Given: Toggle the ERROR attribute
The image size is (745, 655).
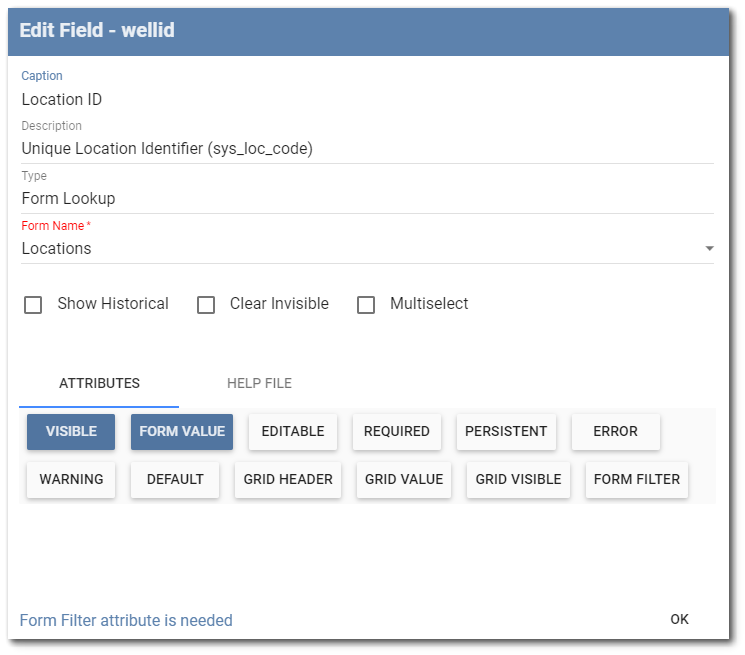Looking at the screenshot, I should click(x=615, y=431).
